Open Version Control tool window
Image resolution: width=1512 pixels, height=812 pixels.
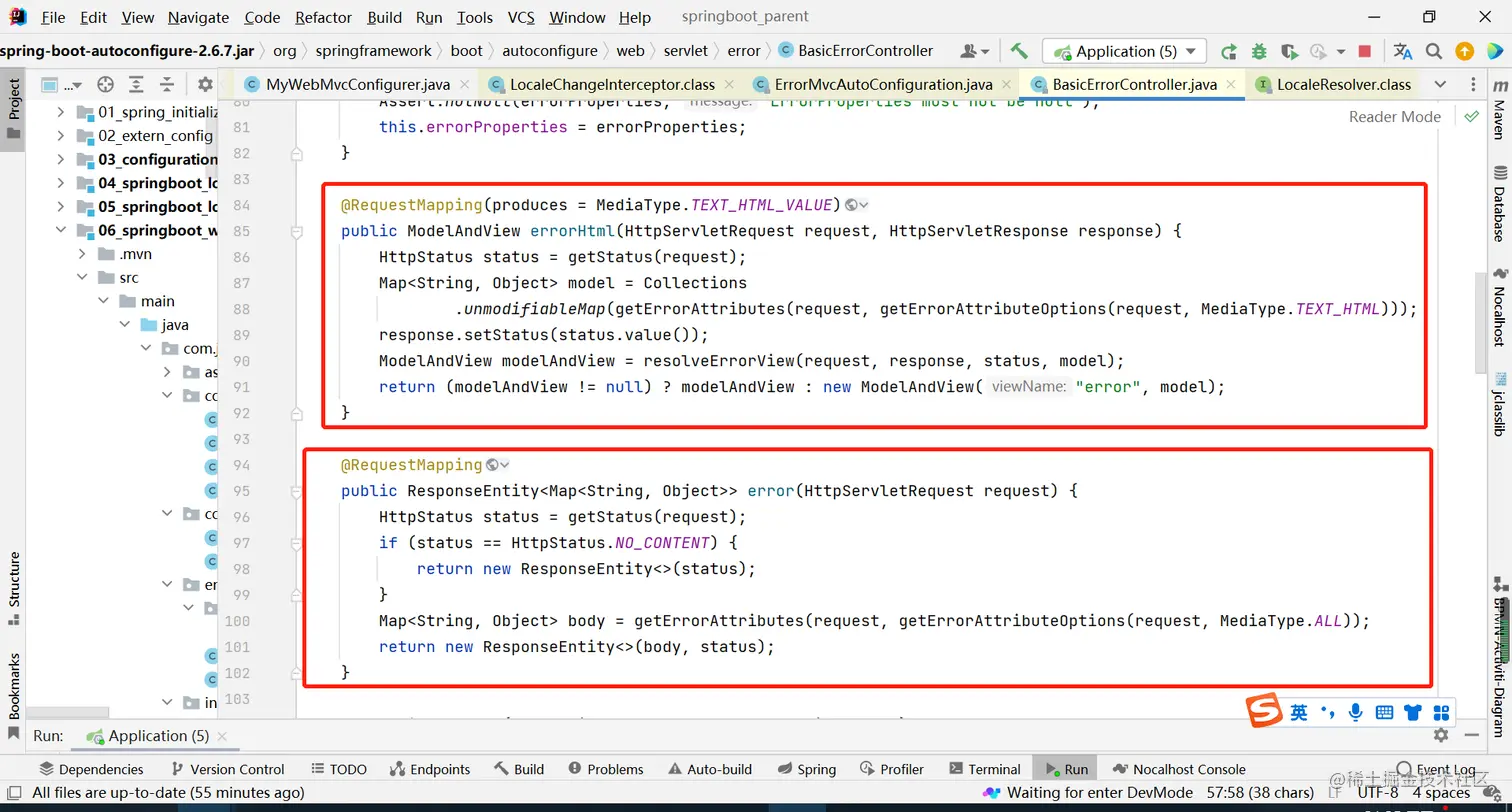pos(227,769)
